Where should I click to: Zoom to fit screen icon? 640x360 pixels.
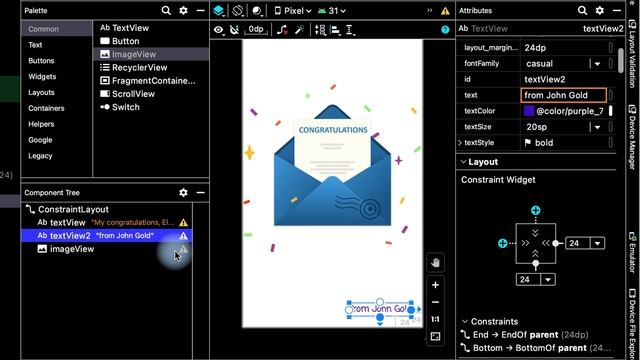436,337
